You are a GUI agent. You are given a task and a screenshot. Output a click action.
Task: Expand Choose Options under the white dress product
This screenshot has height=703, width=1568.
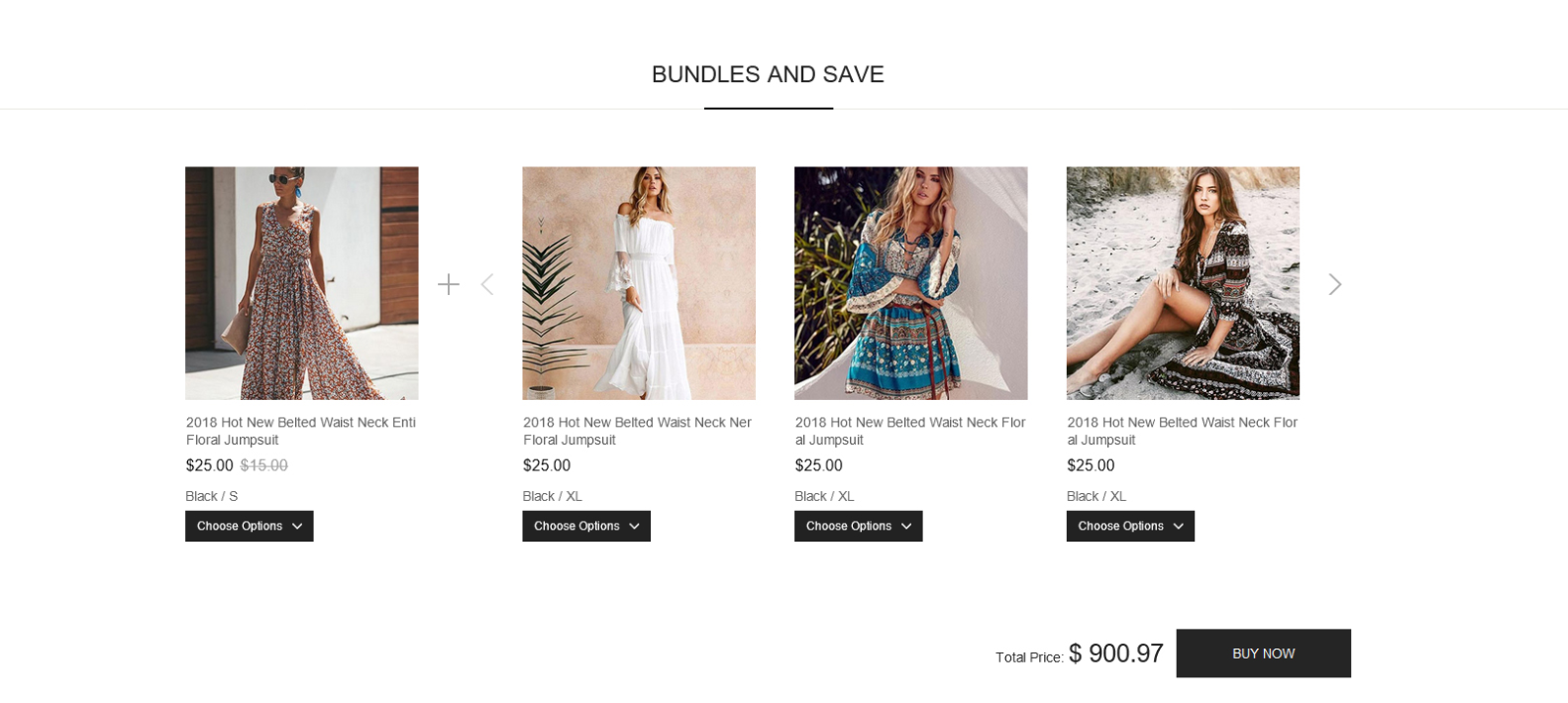pyautogui.click(x=585, y=526)
